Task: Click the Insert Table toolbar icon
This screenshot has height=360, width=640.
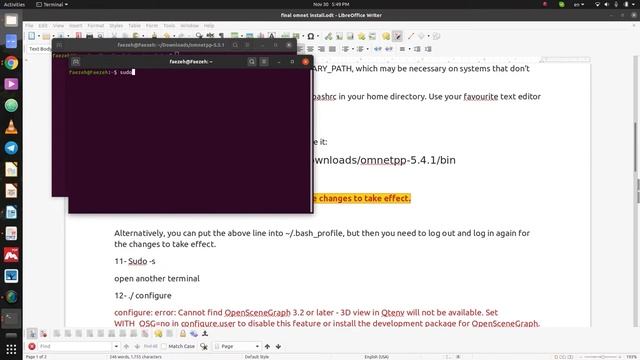Action: tap(234, 36)
